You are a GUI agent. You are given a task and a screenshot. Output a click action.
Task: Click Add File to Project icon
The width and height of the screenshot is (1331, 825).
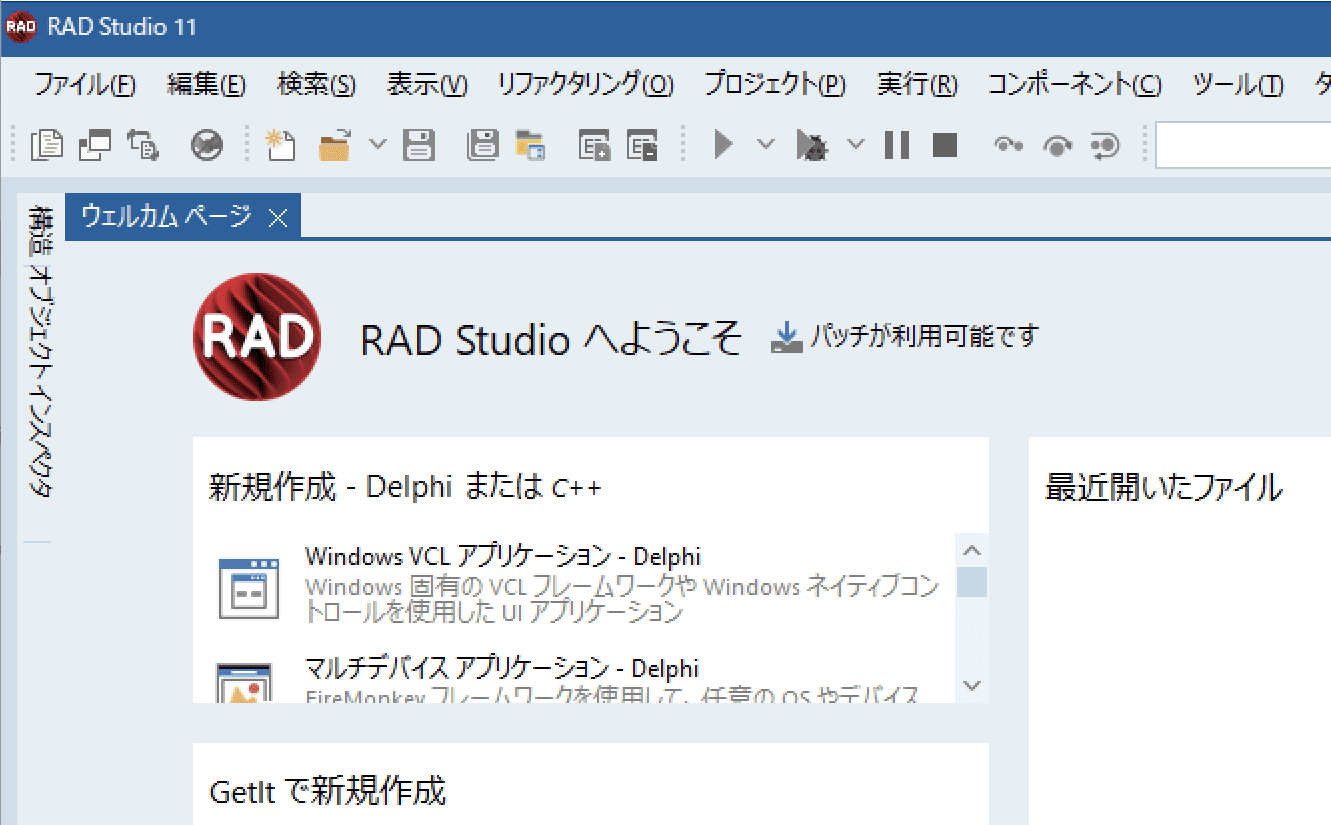pyautogui.click(x=594, y=146)
